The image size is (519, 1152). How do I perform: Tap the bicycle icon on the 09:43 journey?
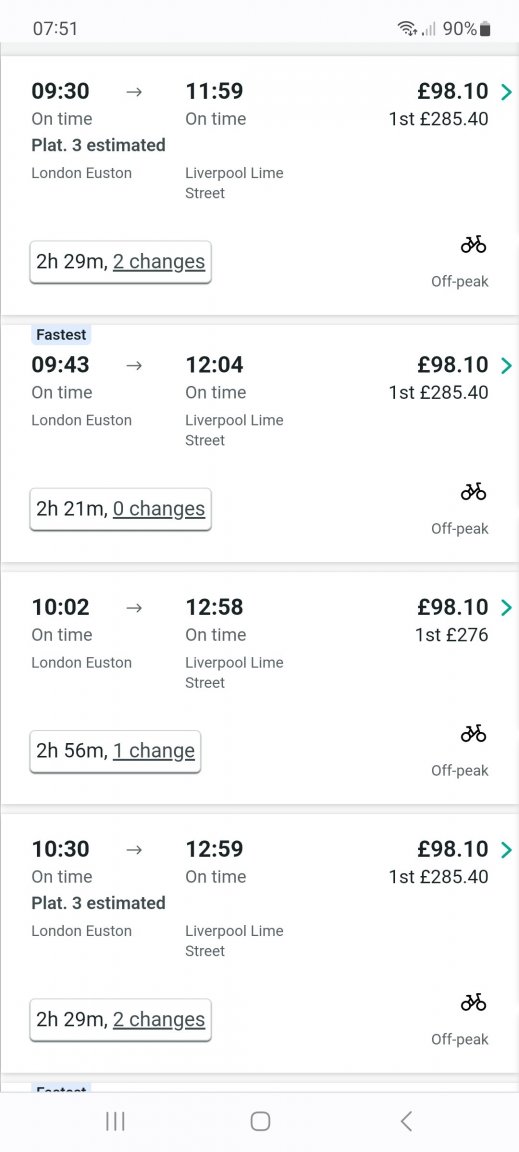[473, 492]
